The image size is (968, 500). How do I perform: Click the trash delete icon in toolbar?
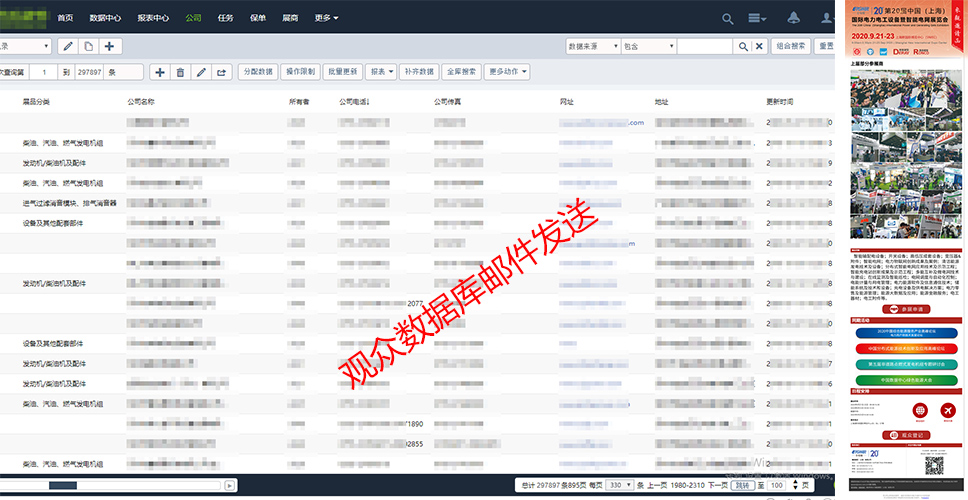click(x=180, y=72)
